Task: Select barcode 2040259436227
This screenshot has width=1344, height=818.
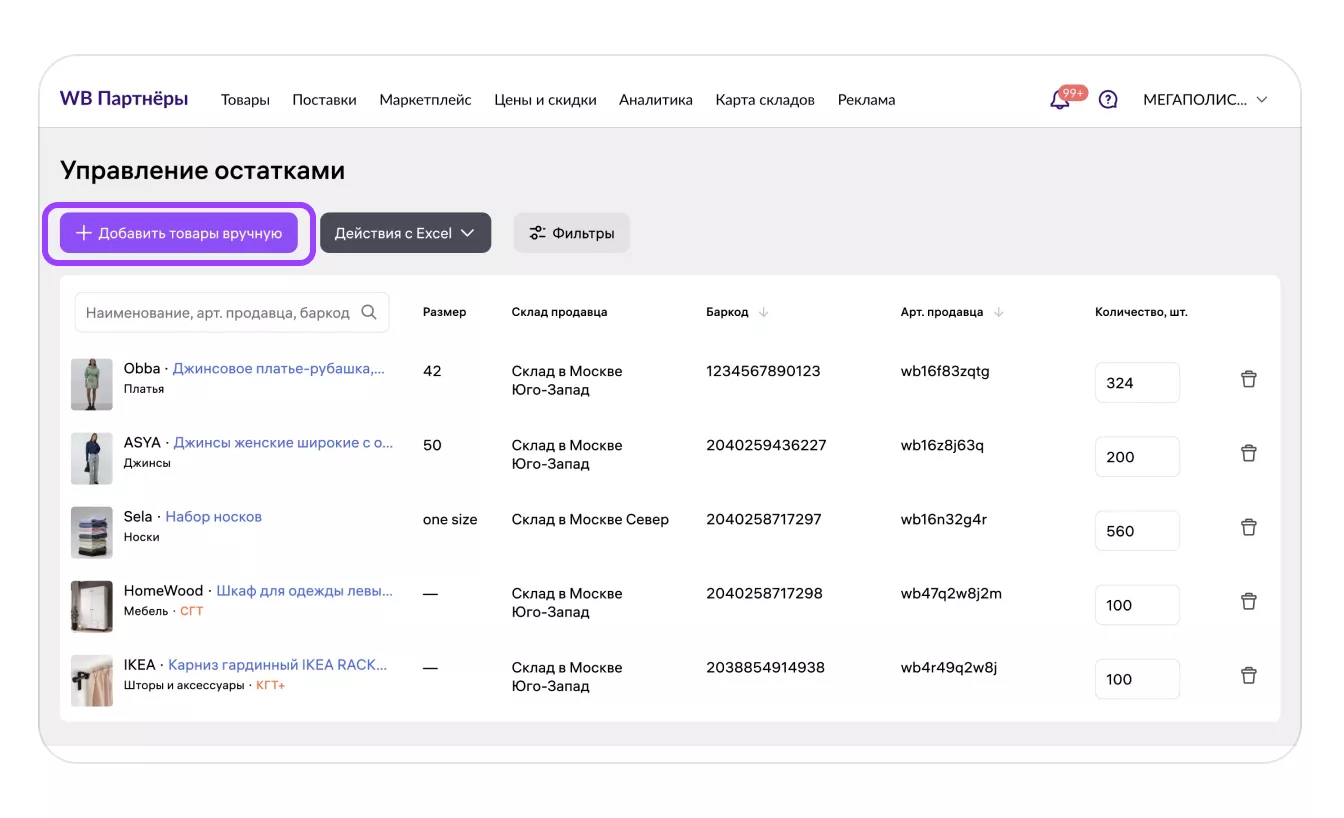Action: point(766,445)
